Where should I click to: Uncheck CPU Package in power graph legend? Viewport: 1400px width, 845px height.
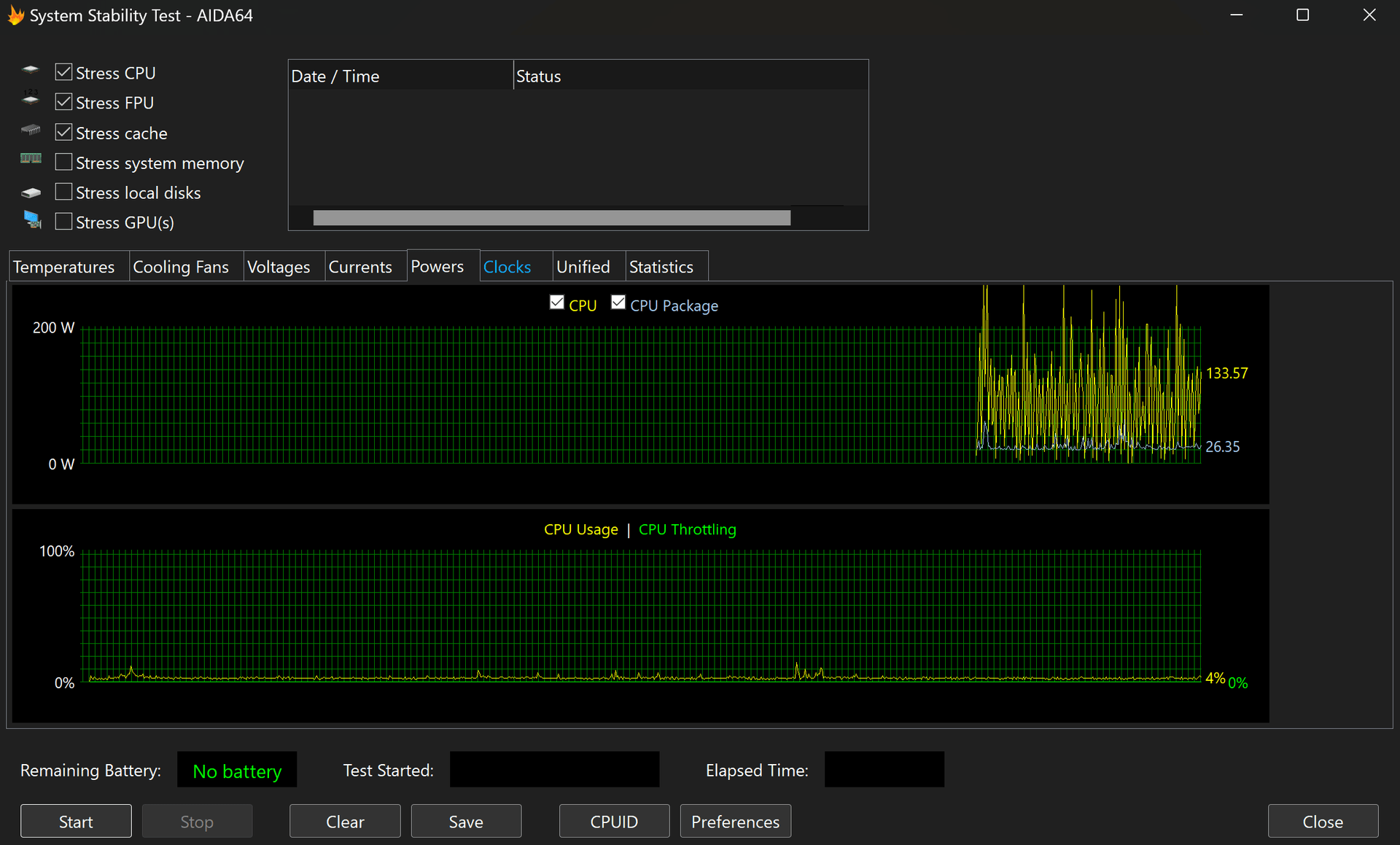(x=618, y=303)
